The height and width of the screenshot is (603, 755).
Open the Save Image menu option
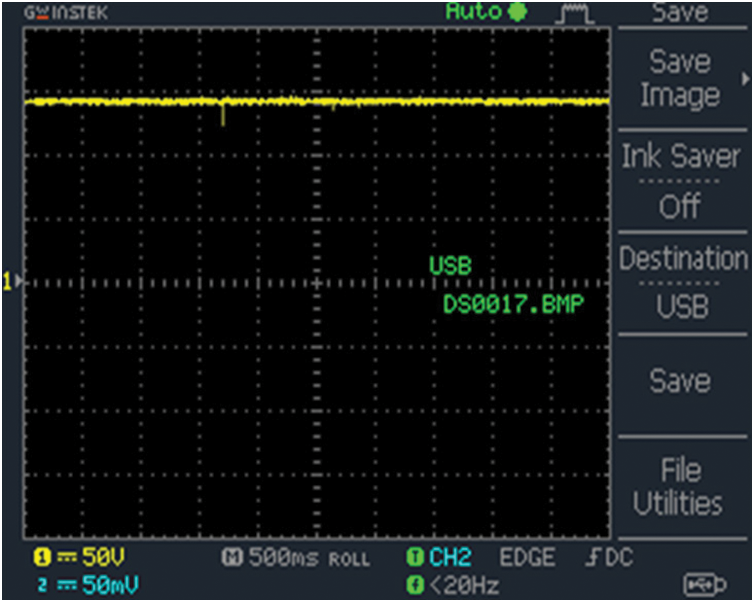coord(679,78)
